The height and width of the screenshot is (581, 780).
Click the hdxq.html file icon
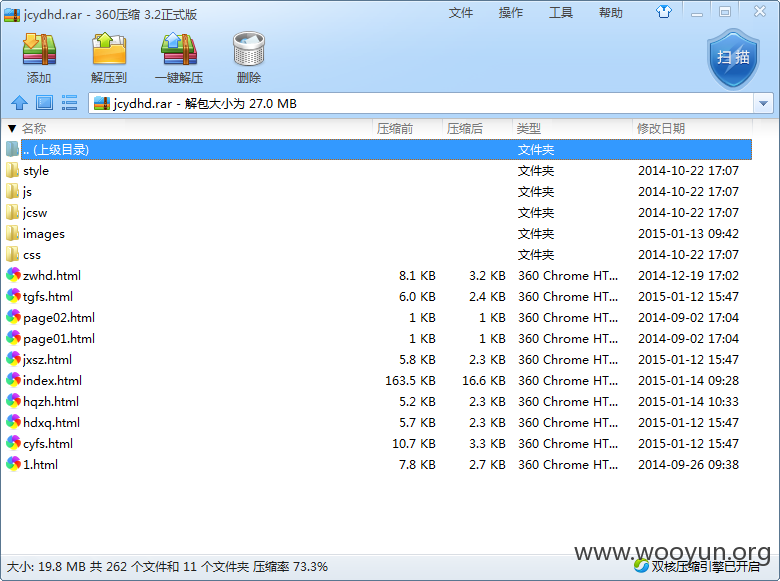click(13, 422)
